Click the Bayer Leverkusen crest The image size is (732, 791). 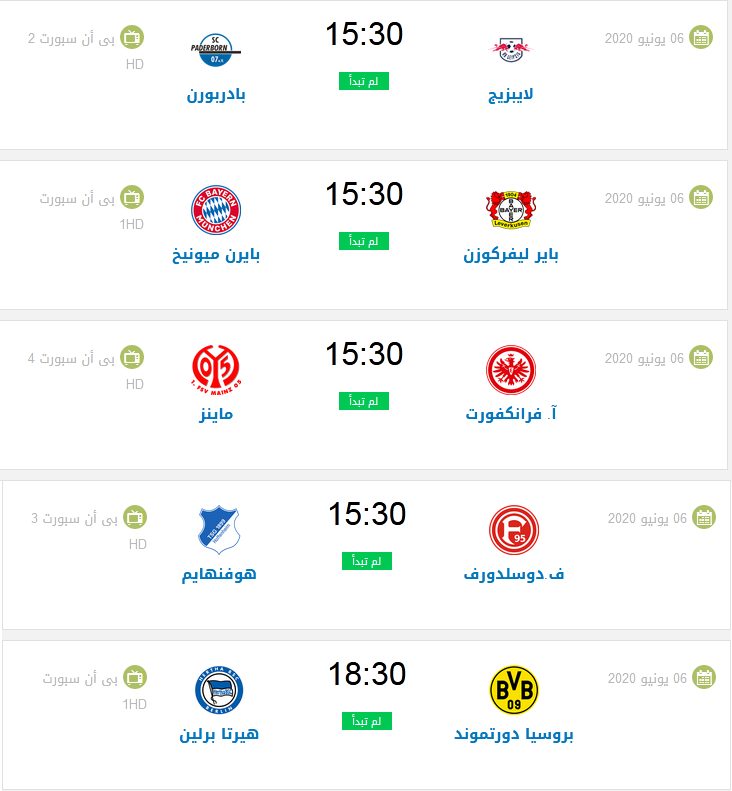pos(512,210)
